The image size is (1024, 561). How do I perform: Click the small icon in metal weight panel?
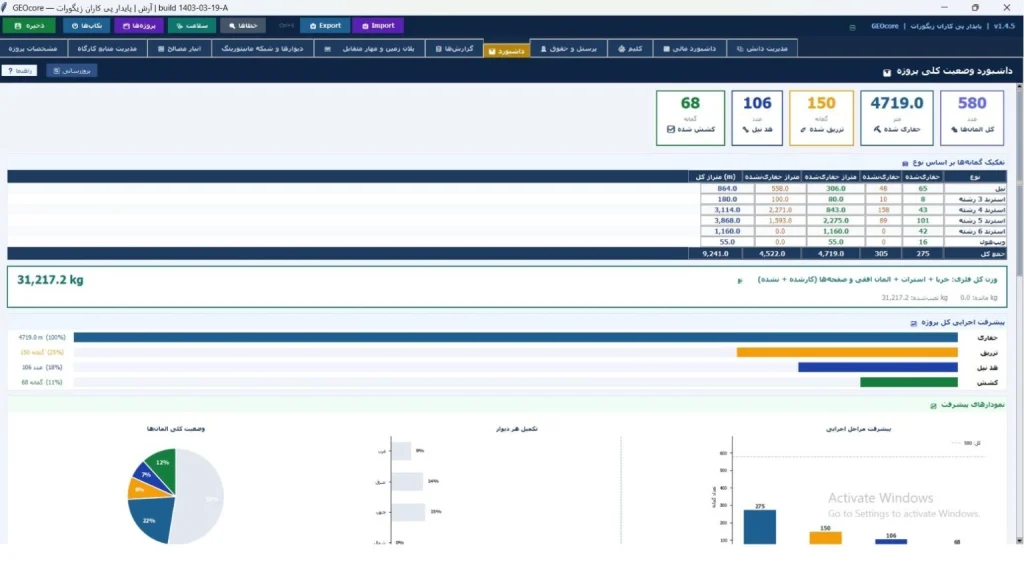tap(740, 281)
